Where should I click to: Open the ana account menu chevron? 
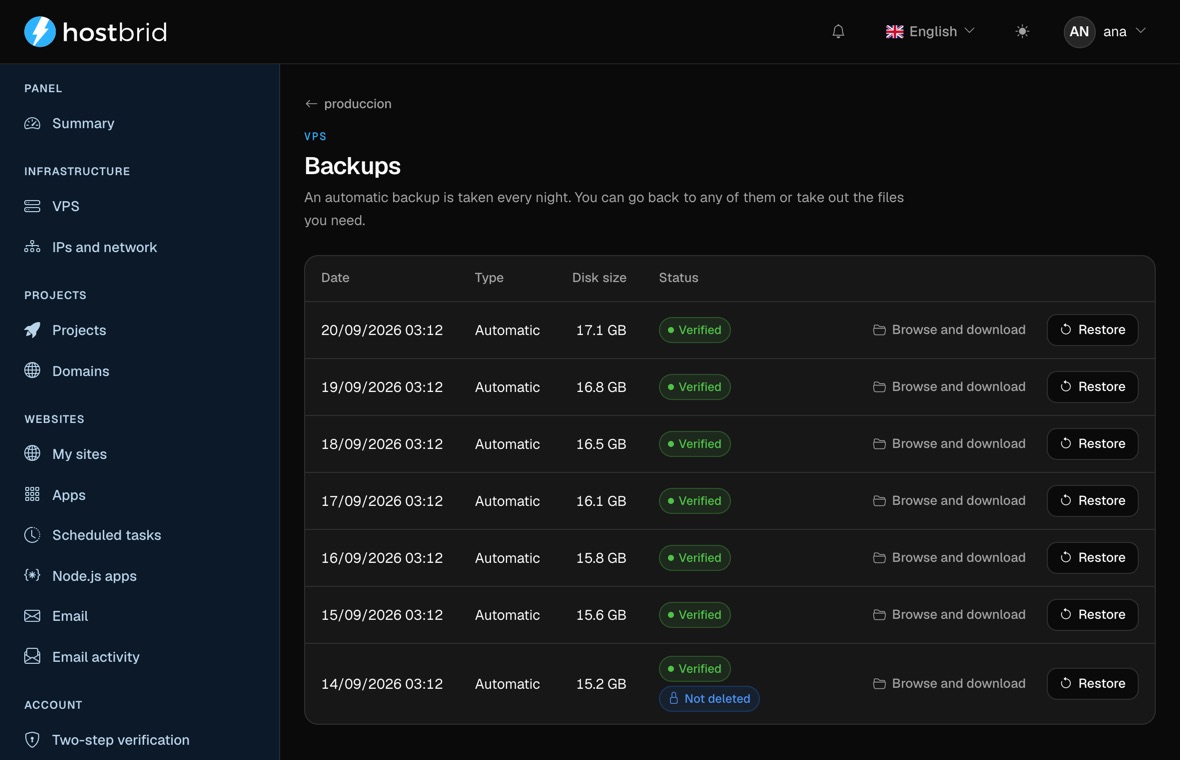[x=1140, y=31]
